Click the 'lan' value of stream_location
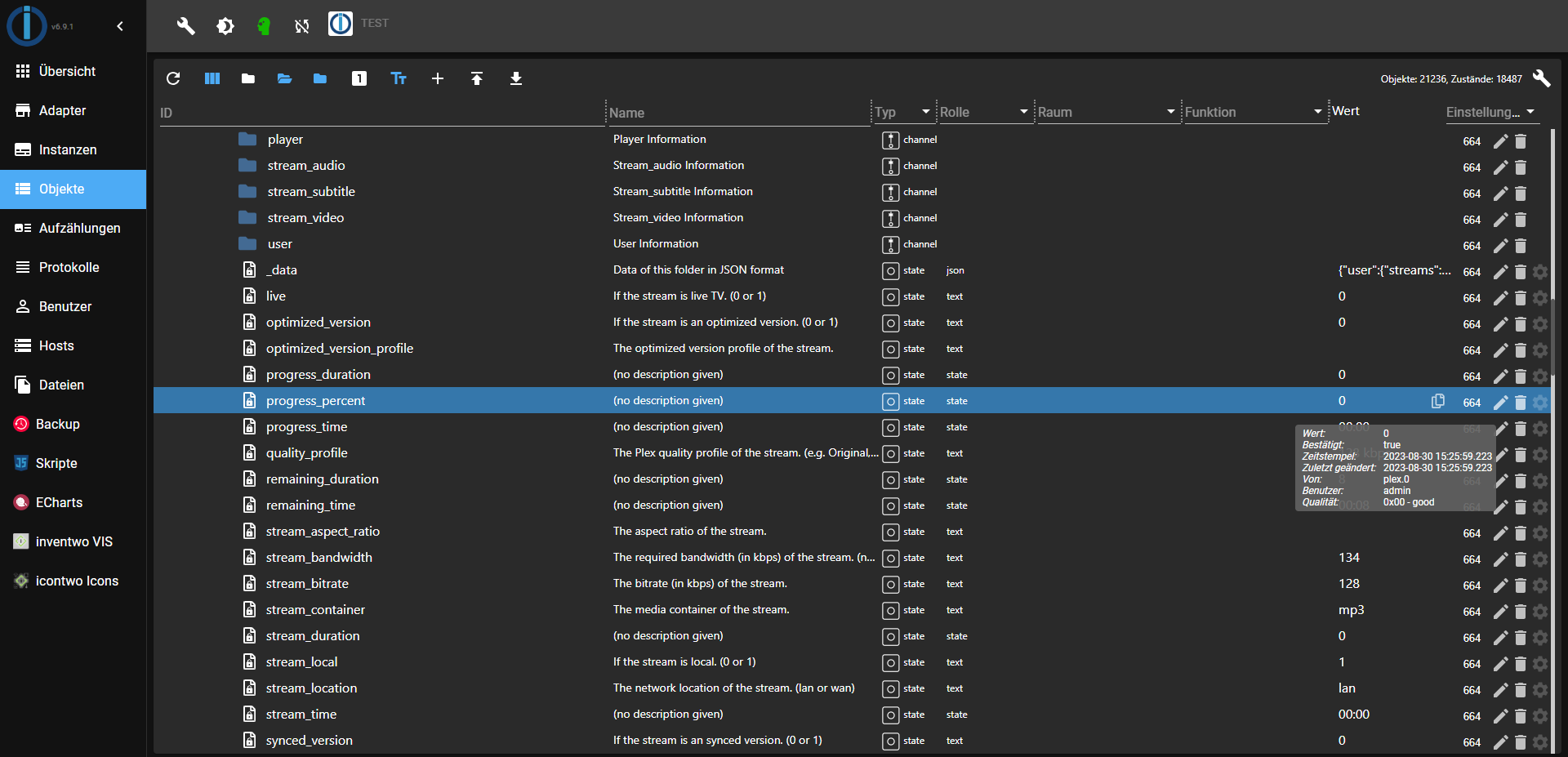The height and width of the screenshot is (757, 1568). pos(1347,688)
